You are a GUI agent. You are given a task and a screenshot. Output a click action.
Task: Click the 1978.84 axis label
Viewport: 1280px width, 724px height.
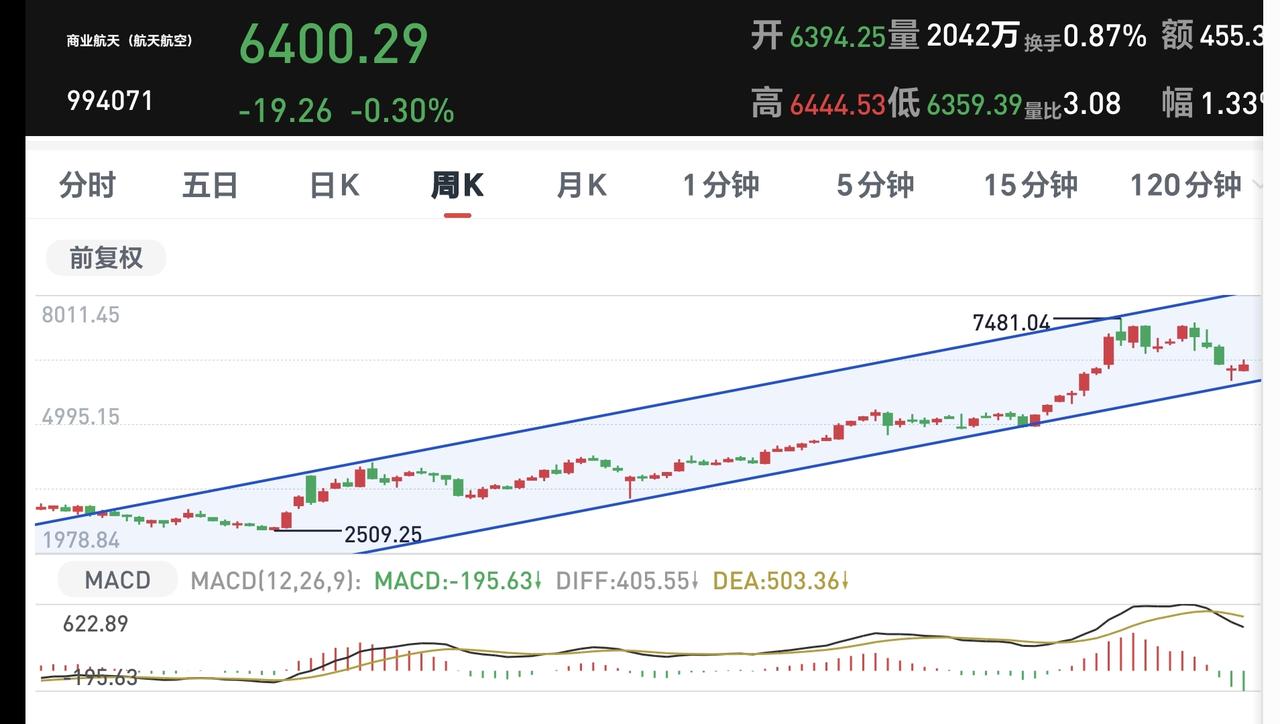pyautogui.click(x=80, y=540)
